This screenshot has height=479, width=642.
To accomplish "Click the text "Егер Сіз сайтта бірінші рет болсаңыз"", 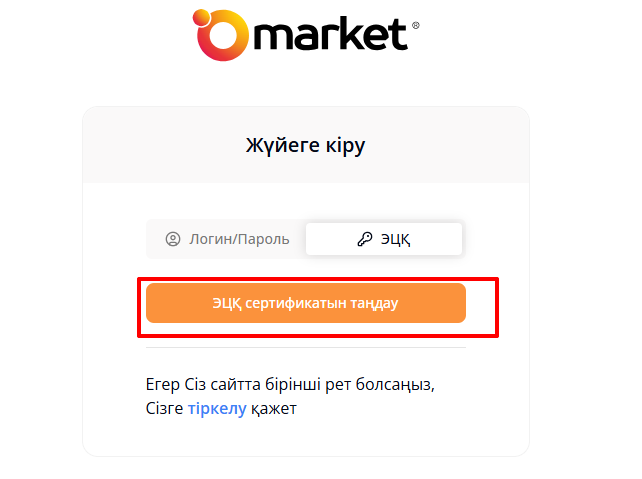I will coord(291,384).
